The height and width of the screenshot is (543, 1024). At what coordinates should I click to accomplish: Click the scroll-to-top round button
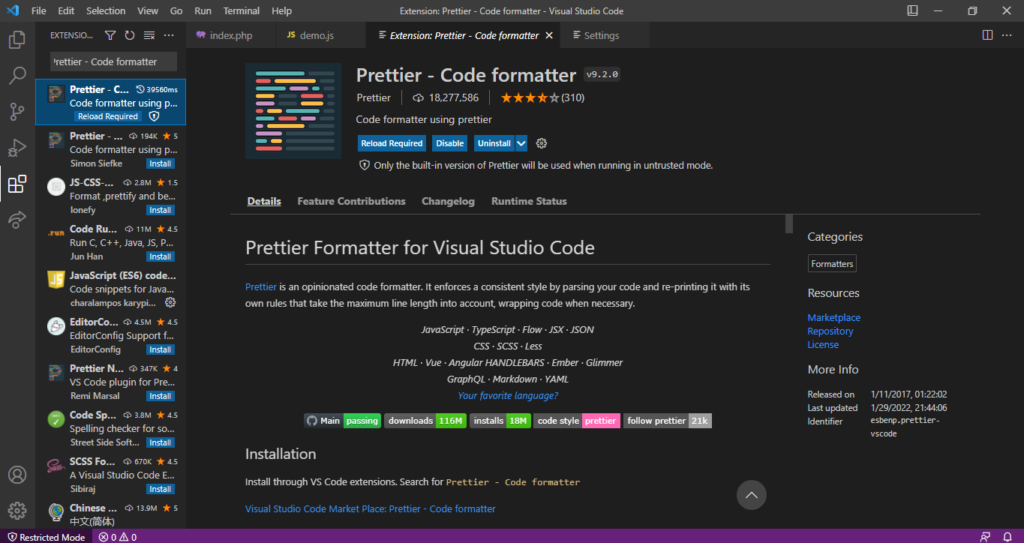coord(751,494)
